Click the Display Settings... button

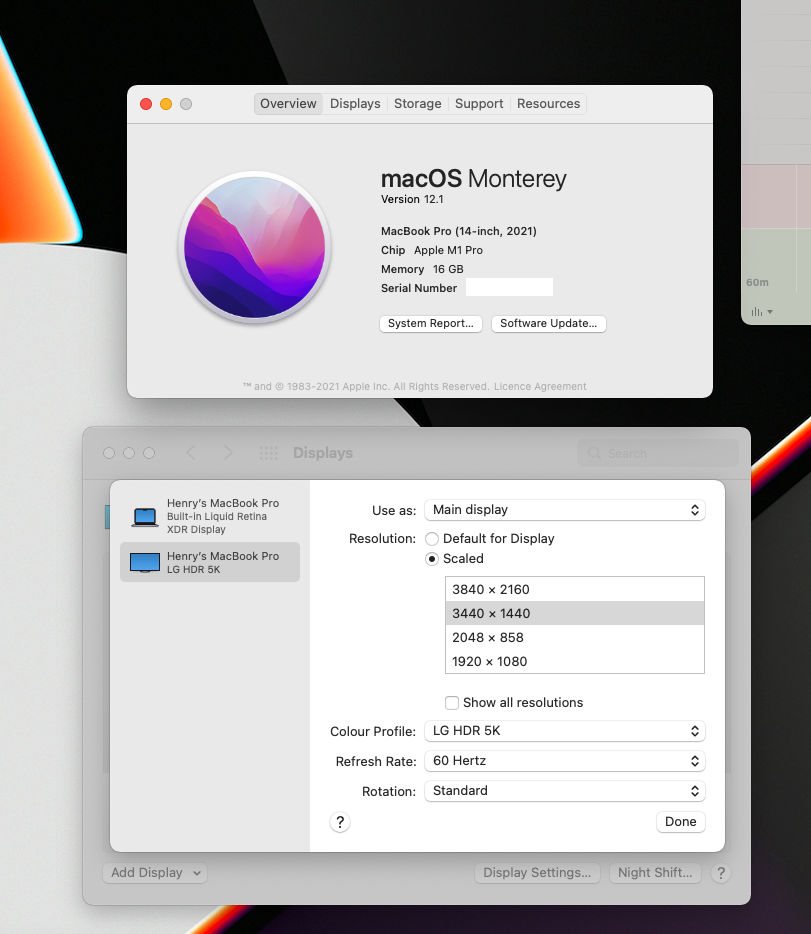coord(537,873)
